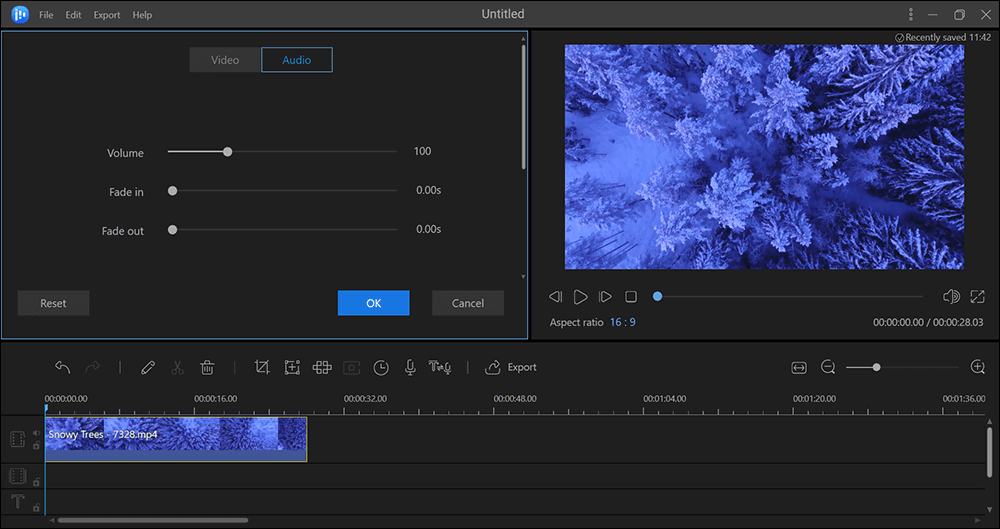Click the Volume slider handle
Image resolution: width=1000 pixels, height=529 pixels.
point(228,152)
